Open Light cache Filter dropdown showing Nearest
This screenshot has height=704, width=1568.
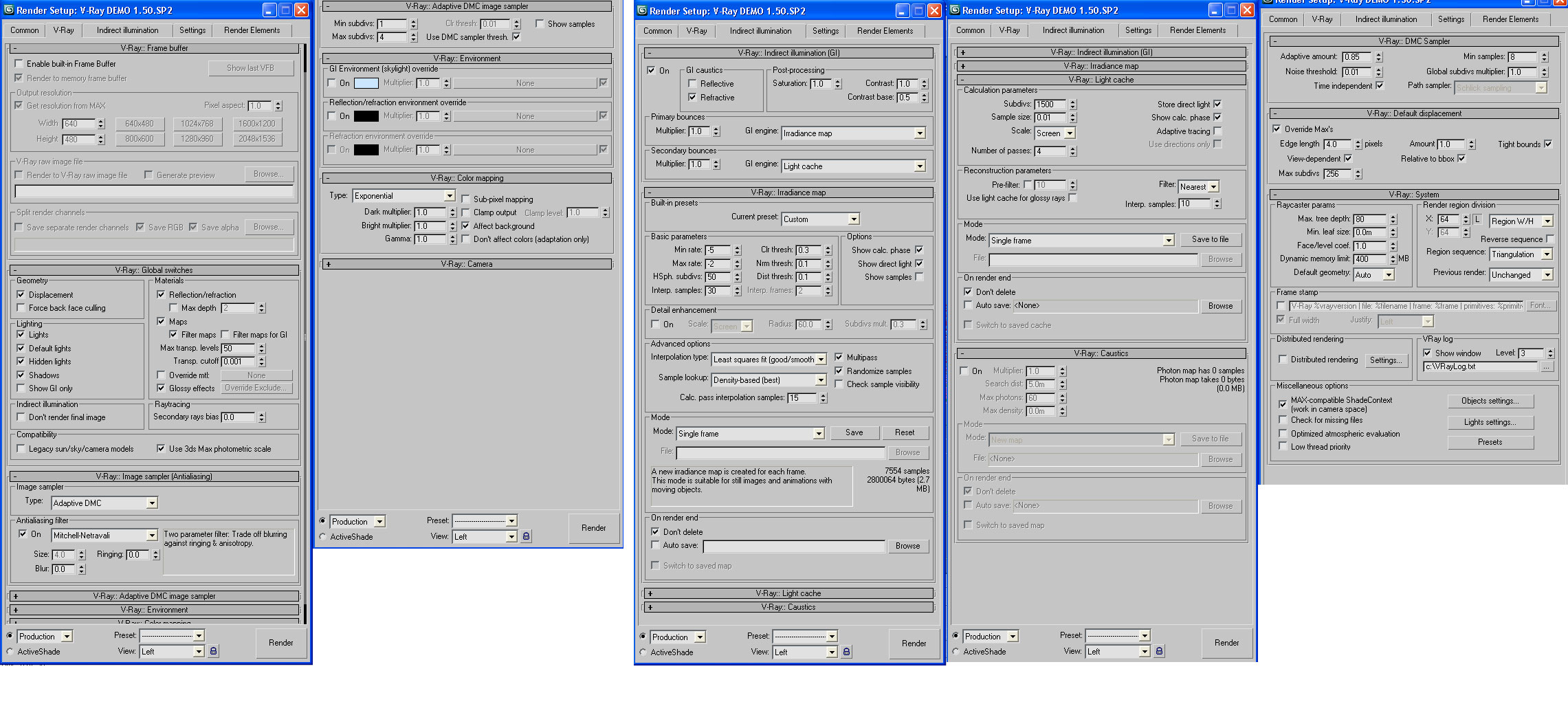pos(1199,187)
